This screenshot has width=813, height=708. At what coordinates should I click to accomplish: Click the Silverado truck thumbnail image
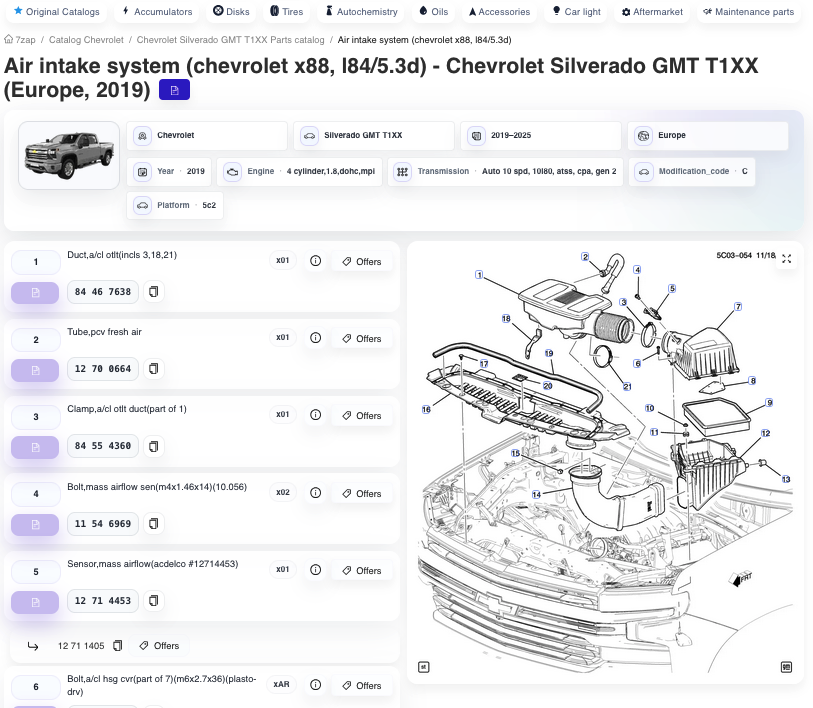tap(69, 155)
